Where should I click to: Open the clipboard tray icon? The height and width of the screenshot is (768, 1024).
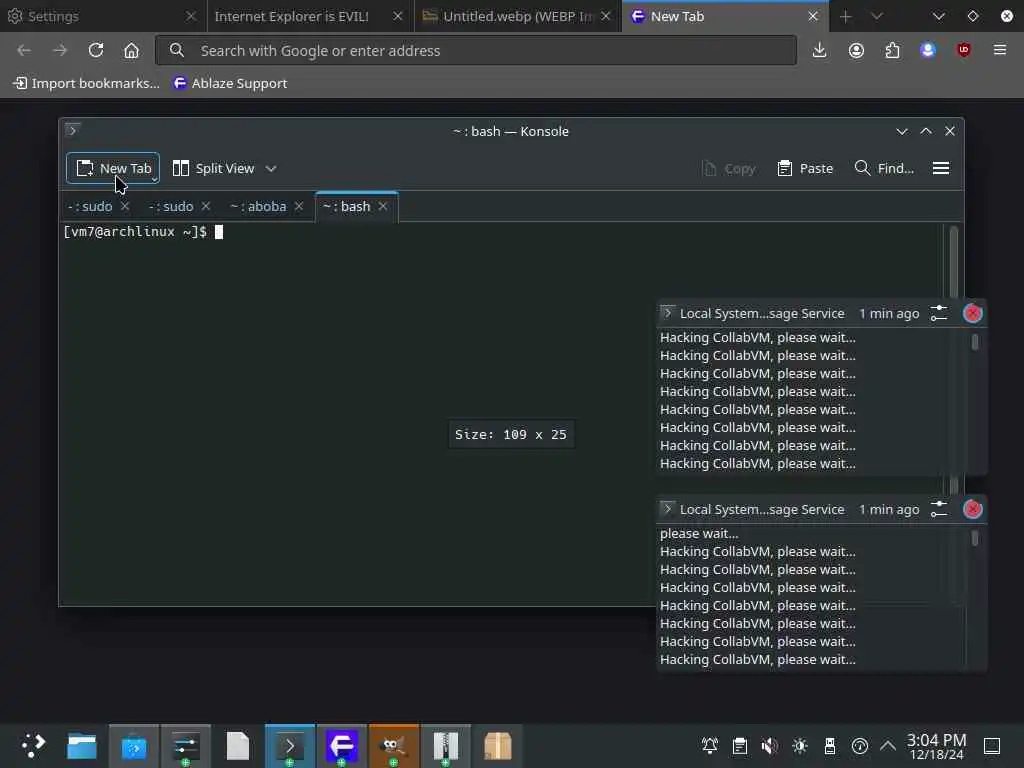click(x=740, y=746)
